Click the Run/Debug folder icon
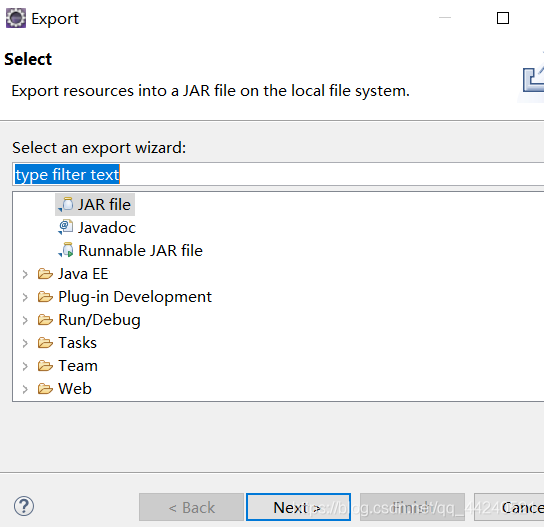 click(45, 320)
